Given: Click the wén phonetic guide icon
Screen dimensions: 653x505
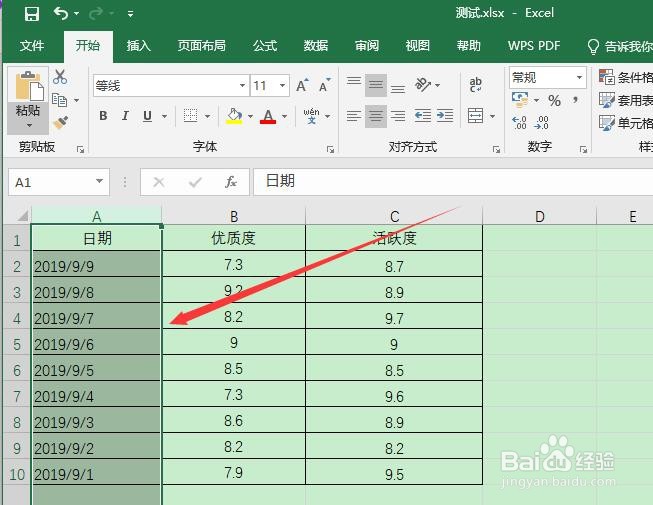Looking at the screenshot, I should click(x=312, y=116).
